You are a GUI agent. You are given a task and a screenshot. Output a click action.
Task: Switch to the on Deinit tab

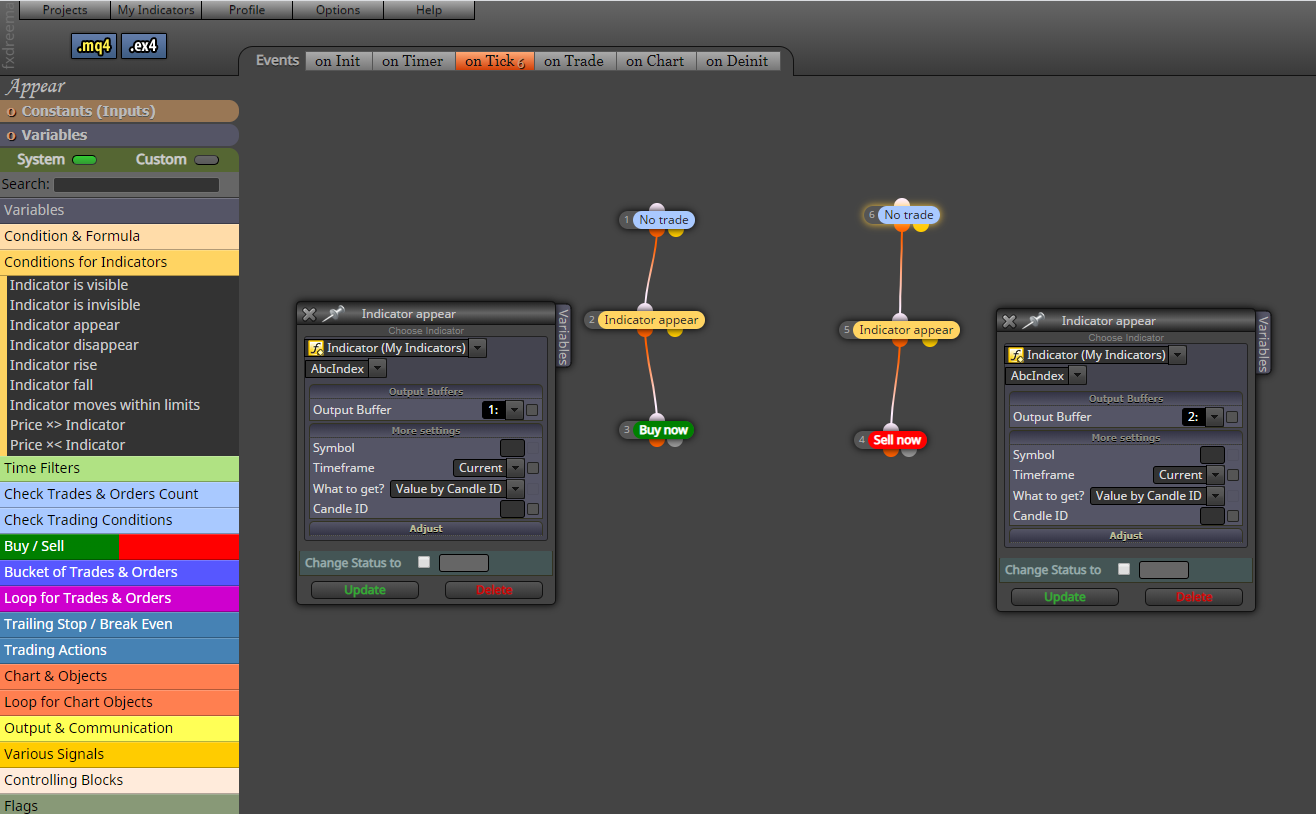(737, 61)
